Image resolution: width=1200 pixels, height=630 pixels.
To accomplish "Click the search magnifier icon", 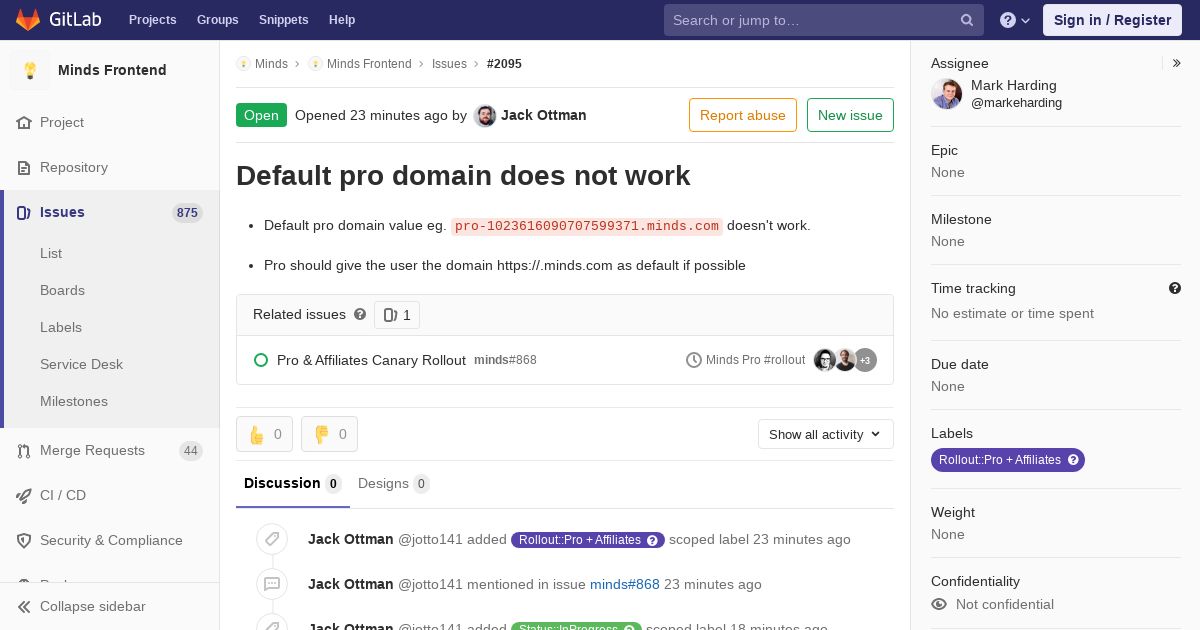I will [x=967, y=20].
